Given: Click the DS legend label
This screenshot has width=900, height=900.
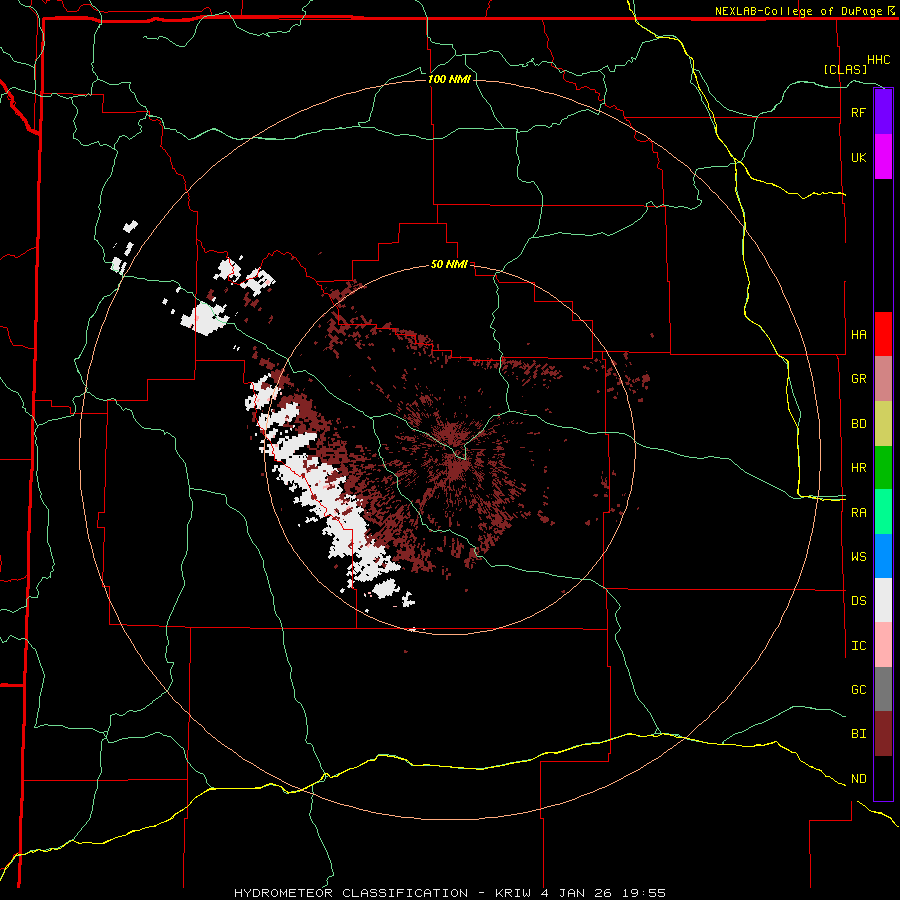Looking at the screenshot, I should [858, 601].
